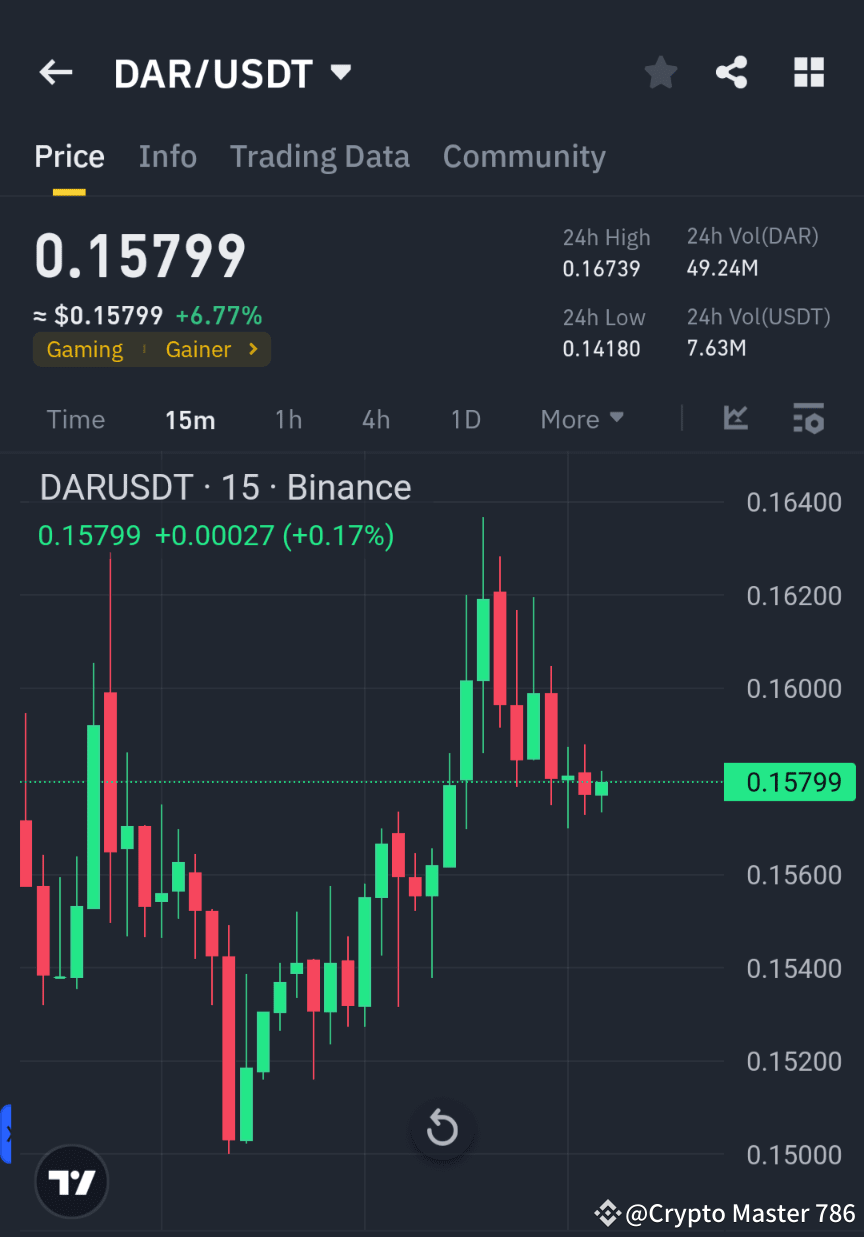This screenshot has height=1237, width=864.
Task: Expand the More timeframe options
Action: coord(582,419)
